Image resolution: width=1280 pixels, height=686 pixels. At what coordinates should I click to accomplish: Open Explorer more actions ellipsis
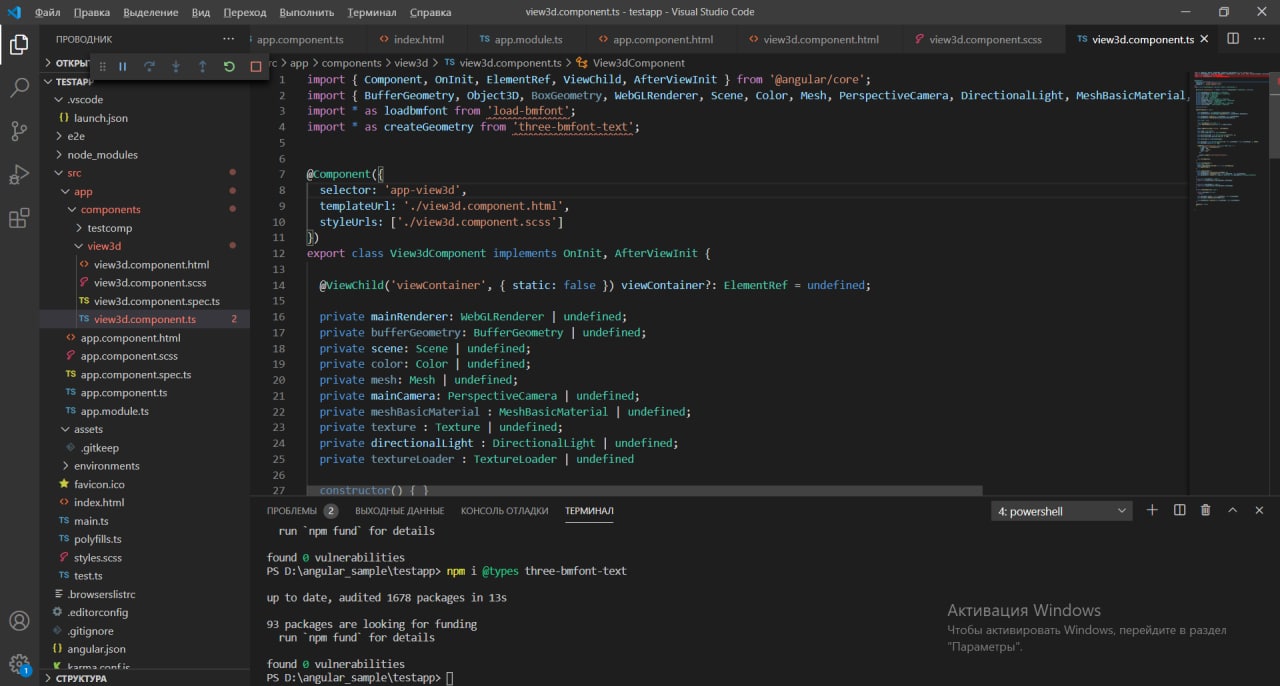pos(228,39)
